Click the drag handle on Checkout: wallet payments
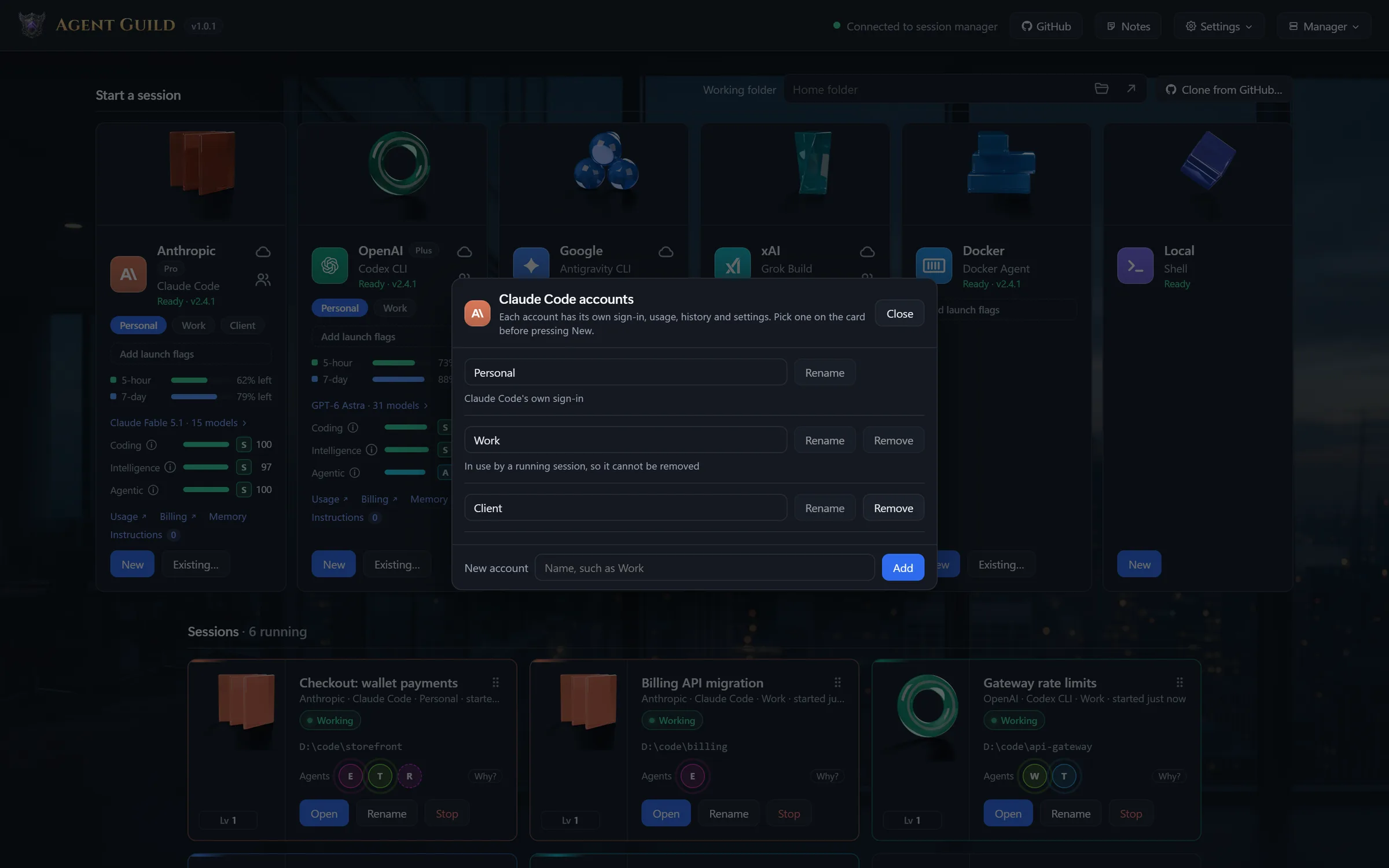Viewport: 1389px width, 868px height. [x=495, y=682]
